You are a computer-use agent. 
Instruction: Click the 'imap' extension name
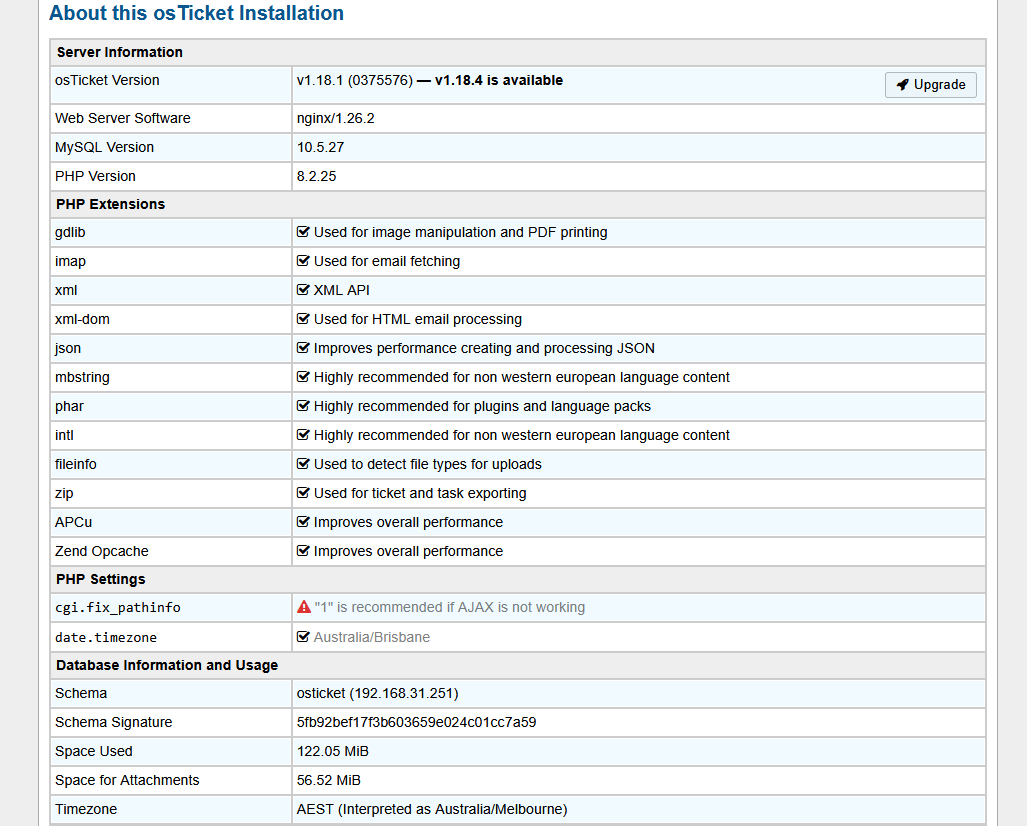point(70,261)
